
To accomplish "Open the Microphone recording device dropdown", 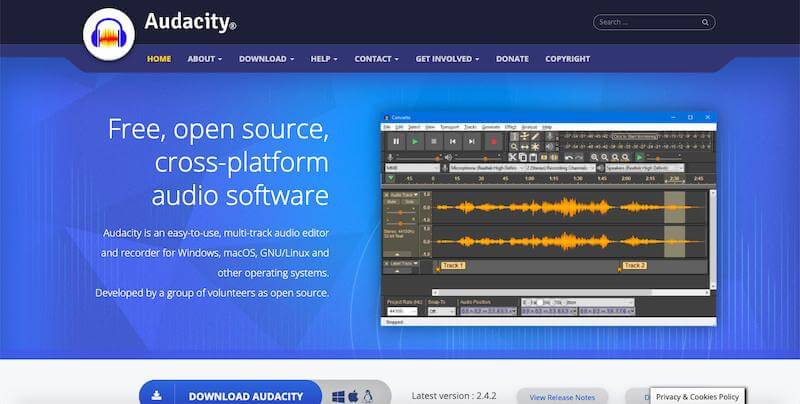I will click(486, 168).
